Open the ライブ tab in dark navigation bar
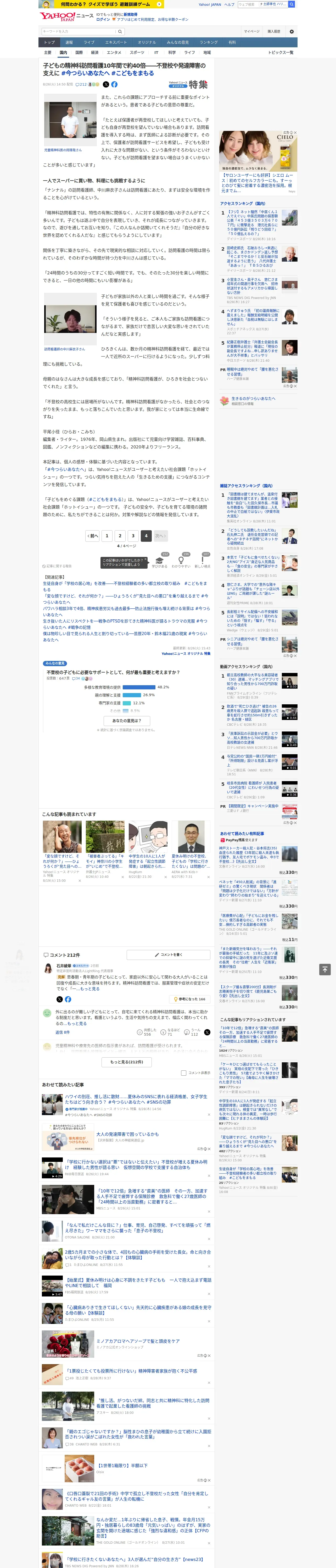 click(x=89, y=42)
